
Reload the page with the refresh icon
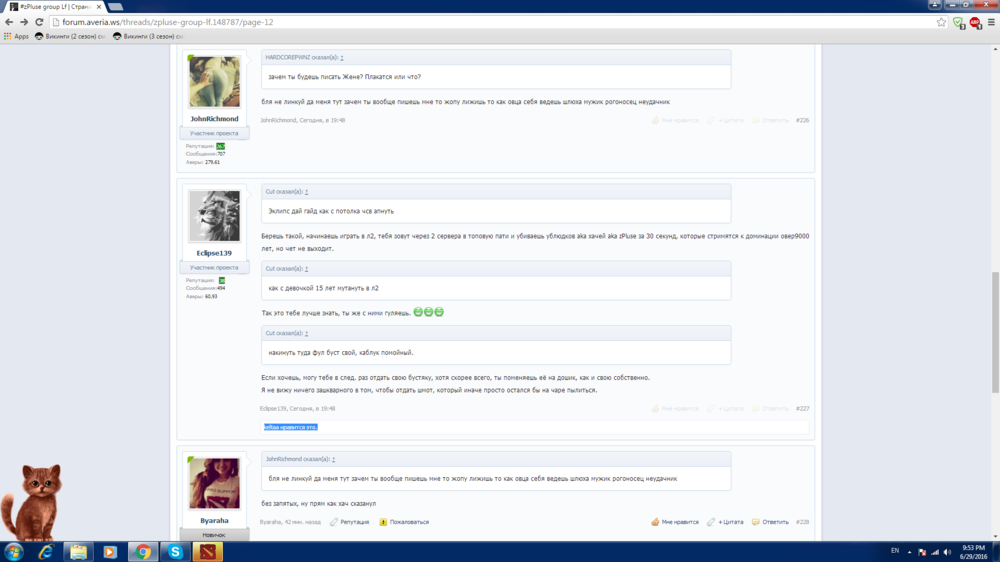[39, 22]
